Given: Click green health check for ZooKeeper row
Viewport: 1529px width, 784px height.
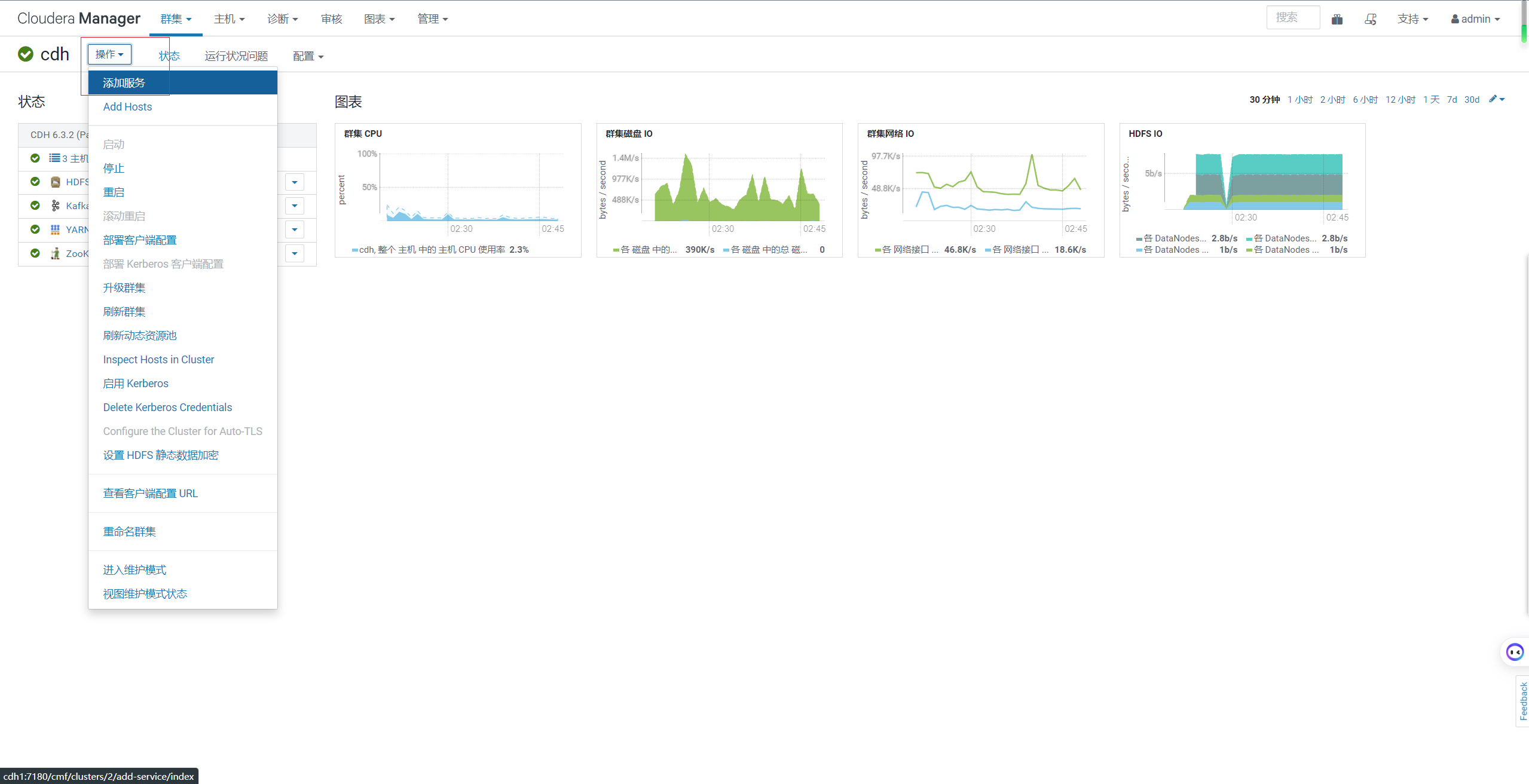Looking at the screenshot, I should pyautogui.click(x=35, y=253).
